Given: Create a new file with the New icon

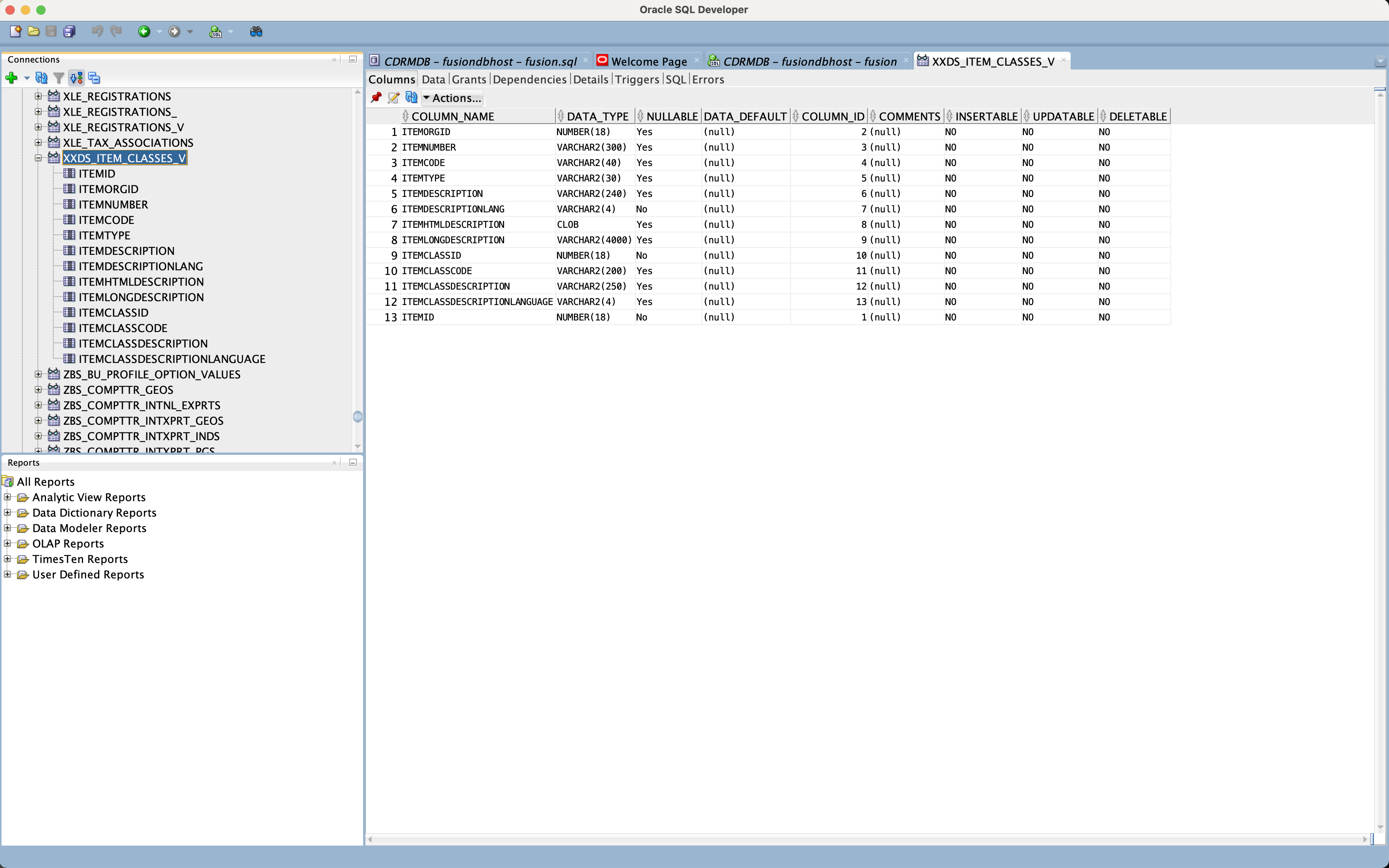Looking at the screenshot, I should tap(15, 32).
